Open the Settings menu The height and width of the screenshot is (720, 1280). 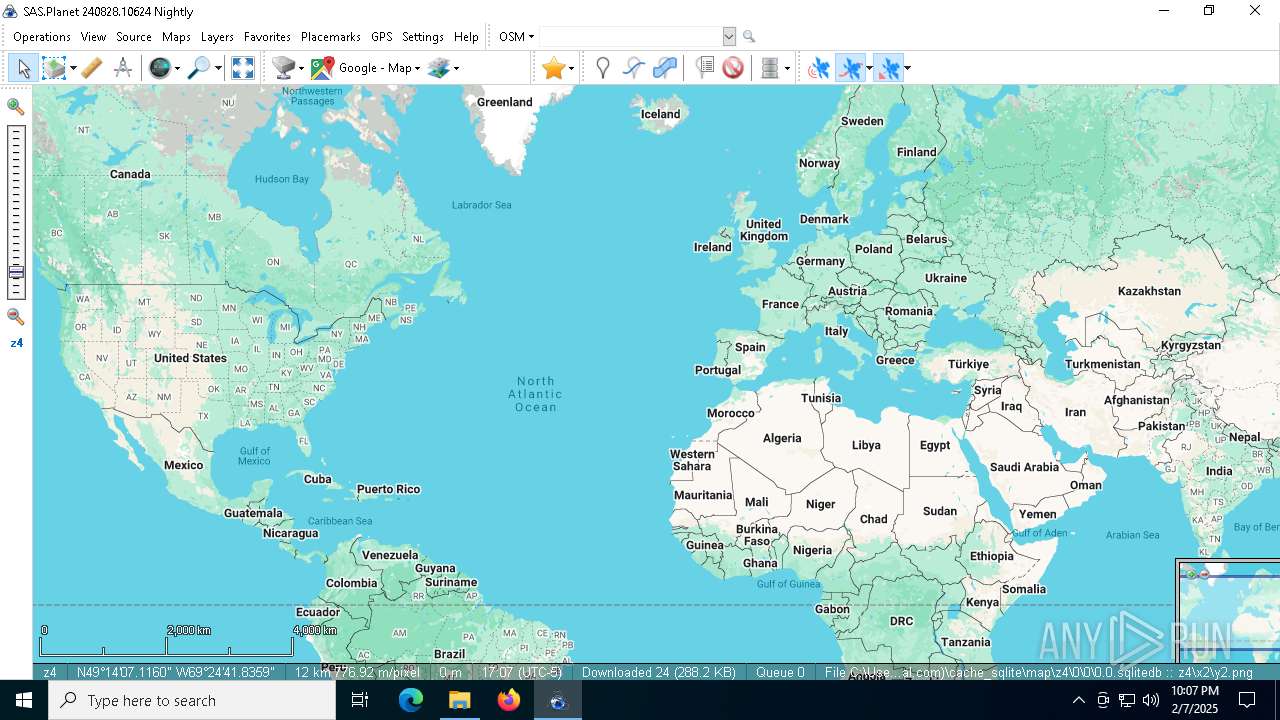click(x=422, y=37)
